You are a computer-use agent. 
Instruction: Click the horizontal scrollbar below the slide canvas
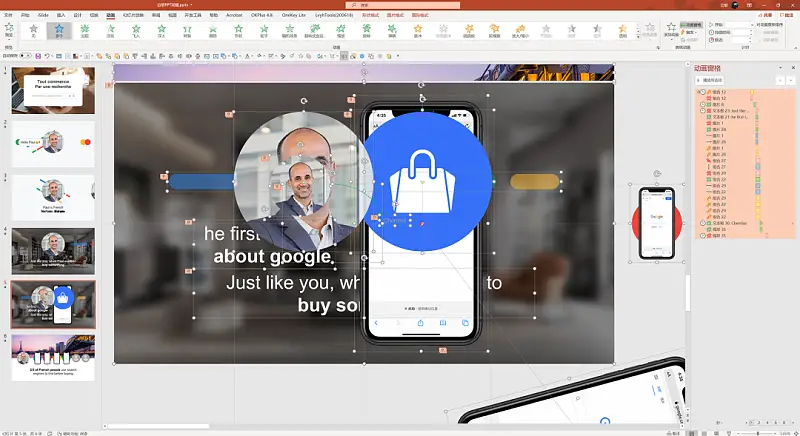(158, 426)
